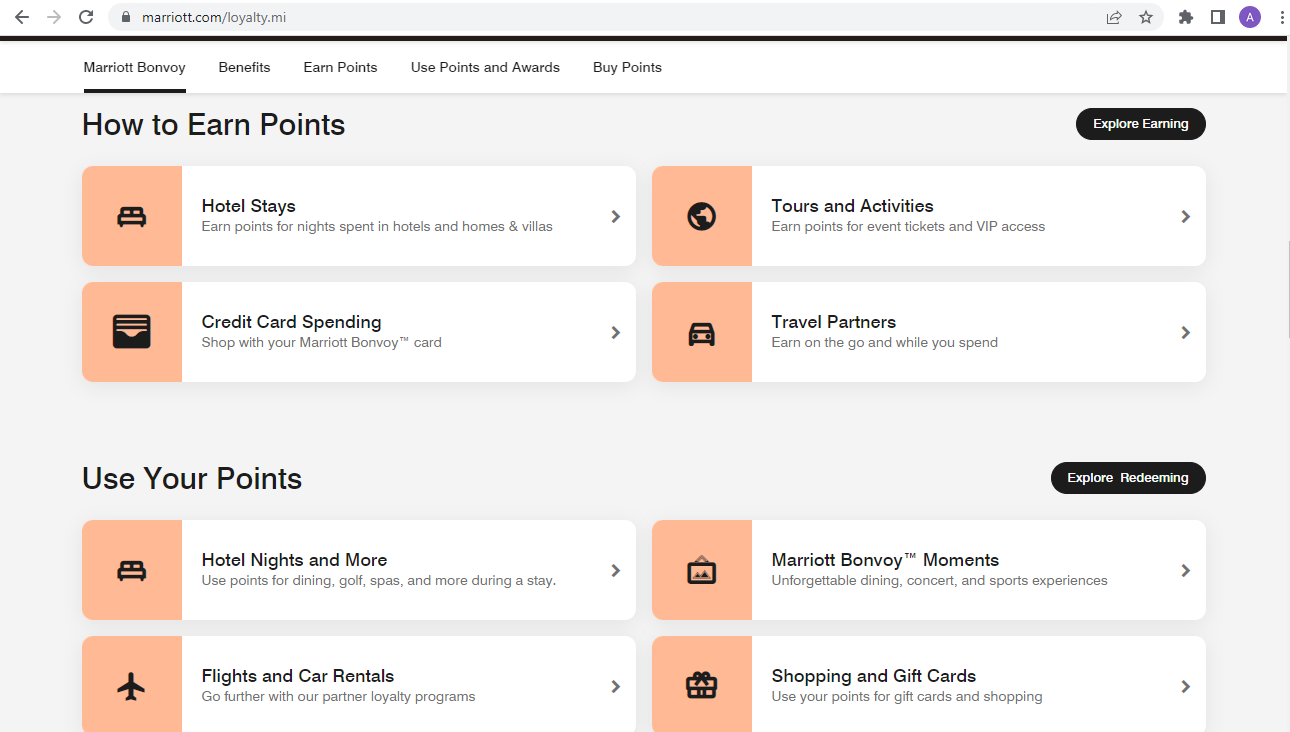The image size is (1290, 732).
Task: Go to the Buy Points tab
Action: point(627,67)
